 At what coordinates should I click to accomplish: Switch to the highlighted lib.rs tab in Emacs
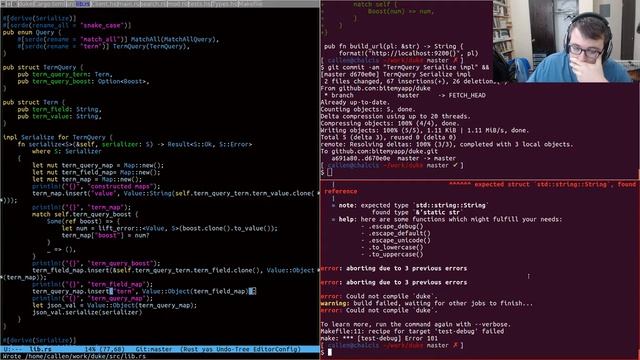[82, 4]
